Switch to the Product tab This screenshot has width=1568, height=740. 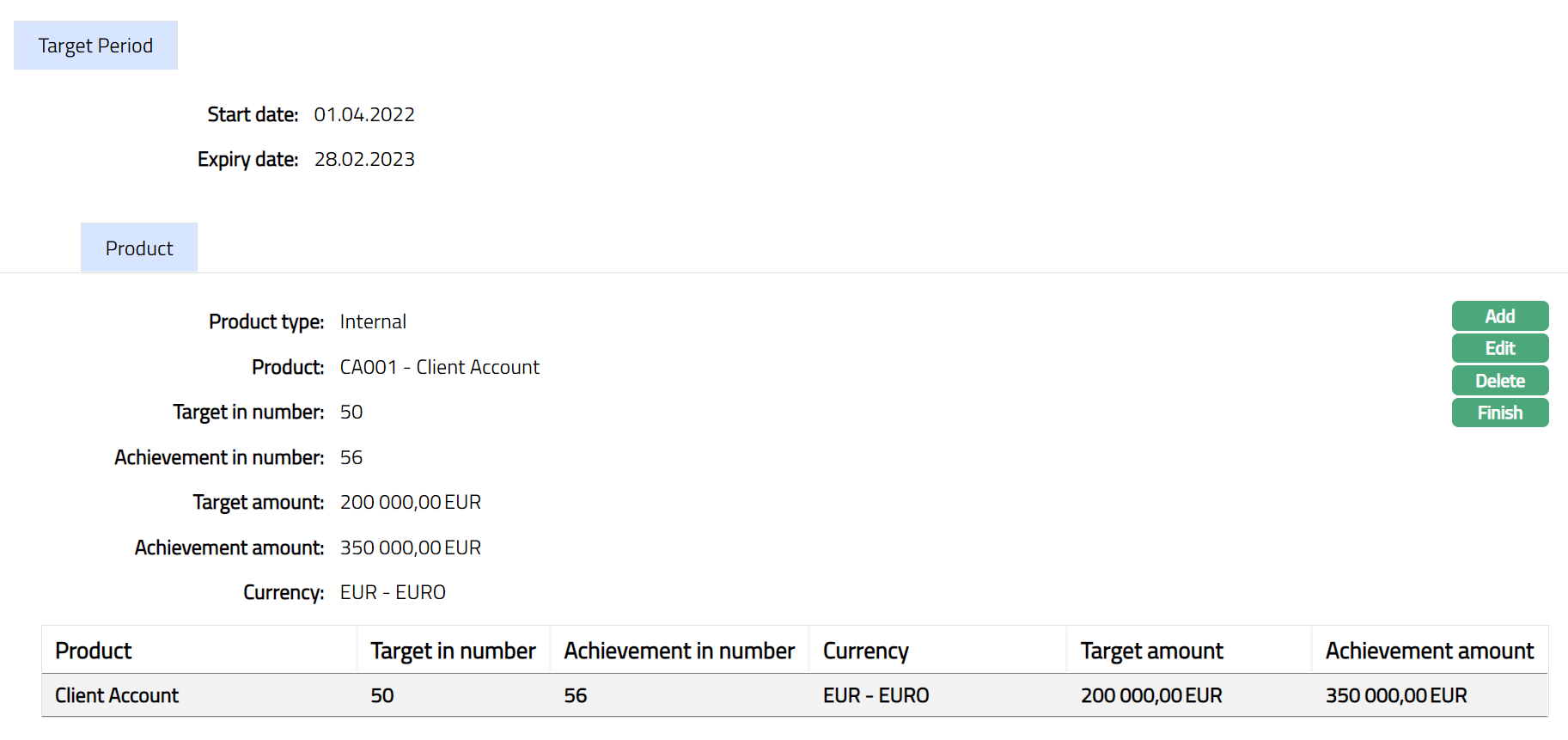139,248
